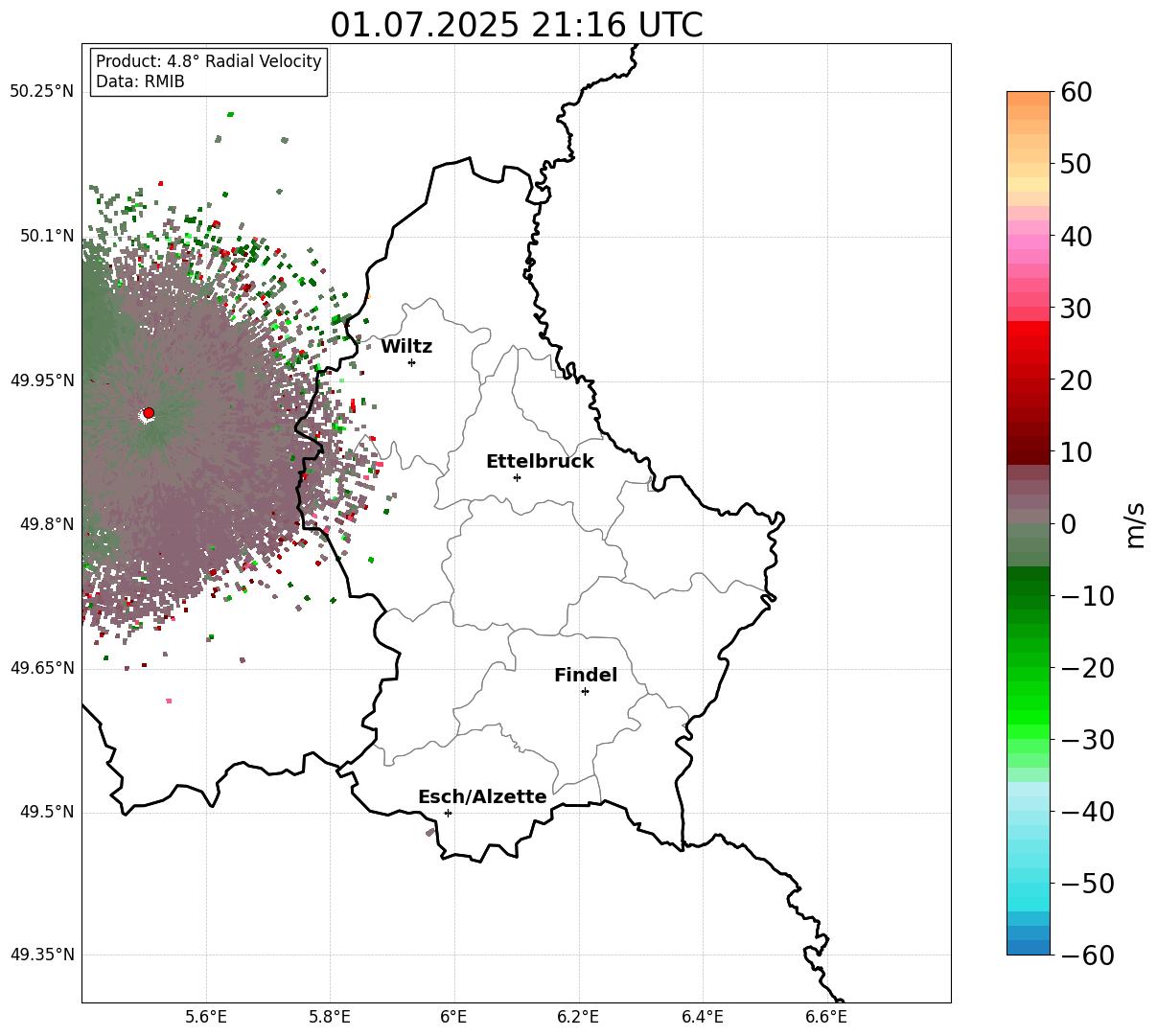Click the 50.1°N latitude label

(47, 236)
